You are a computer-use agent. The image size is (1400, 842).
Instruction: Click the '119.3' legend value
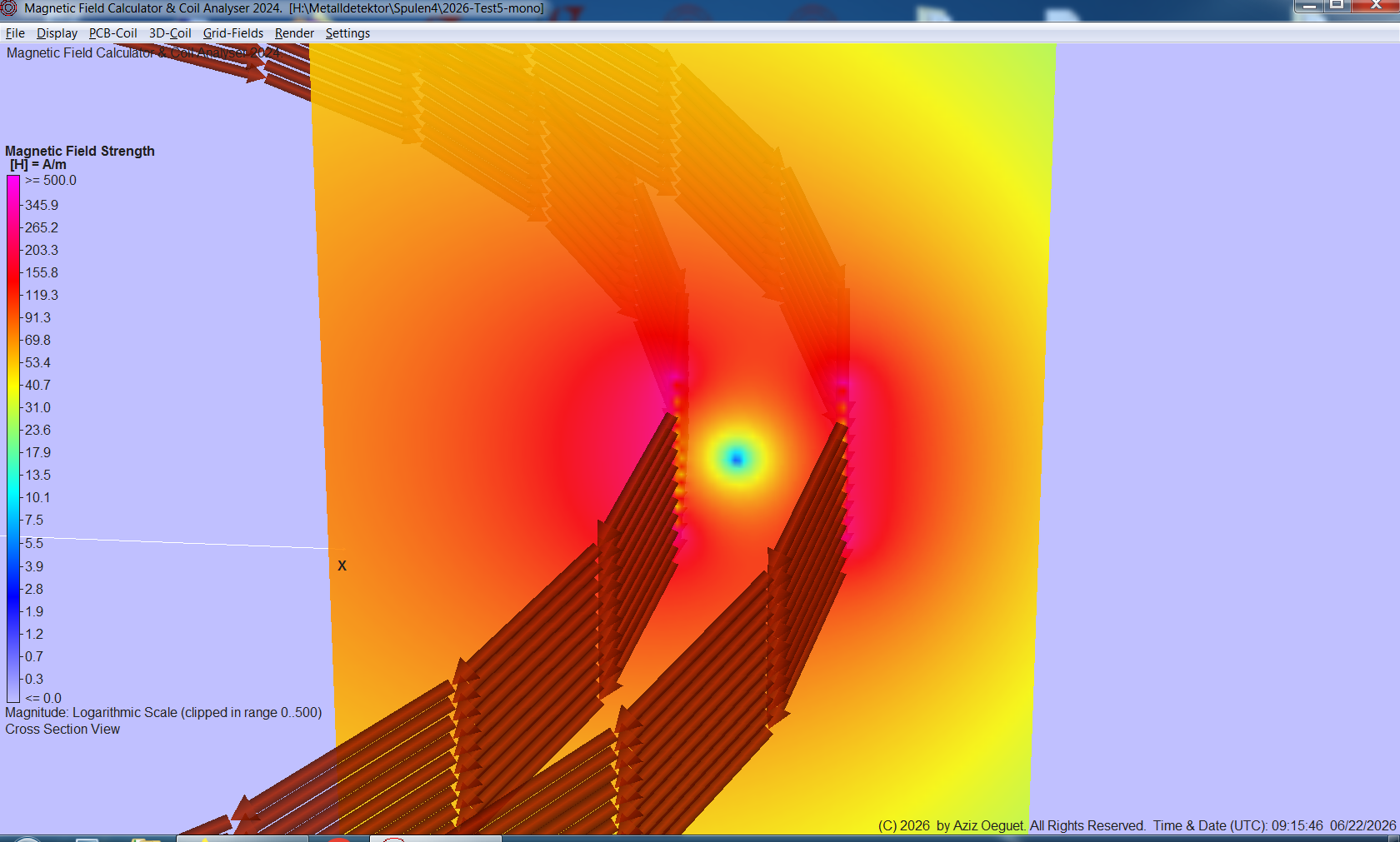point(42,295)
